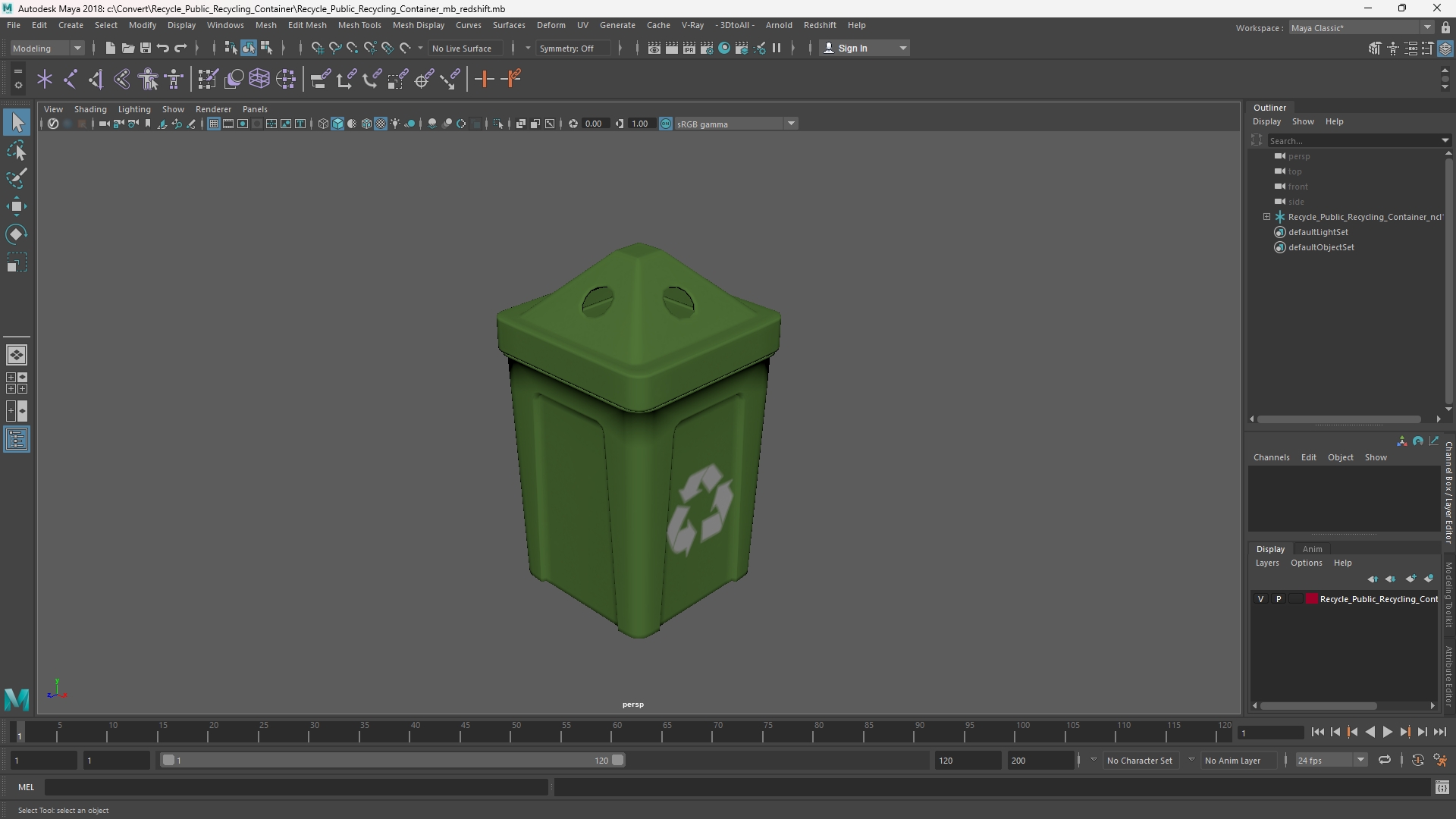Screen dimensions: 1456x819
Task: Open Options menu in layer editor
Action: [1306, 563]
